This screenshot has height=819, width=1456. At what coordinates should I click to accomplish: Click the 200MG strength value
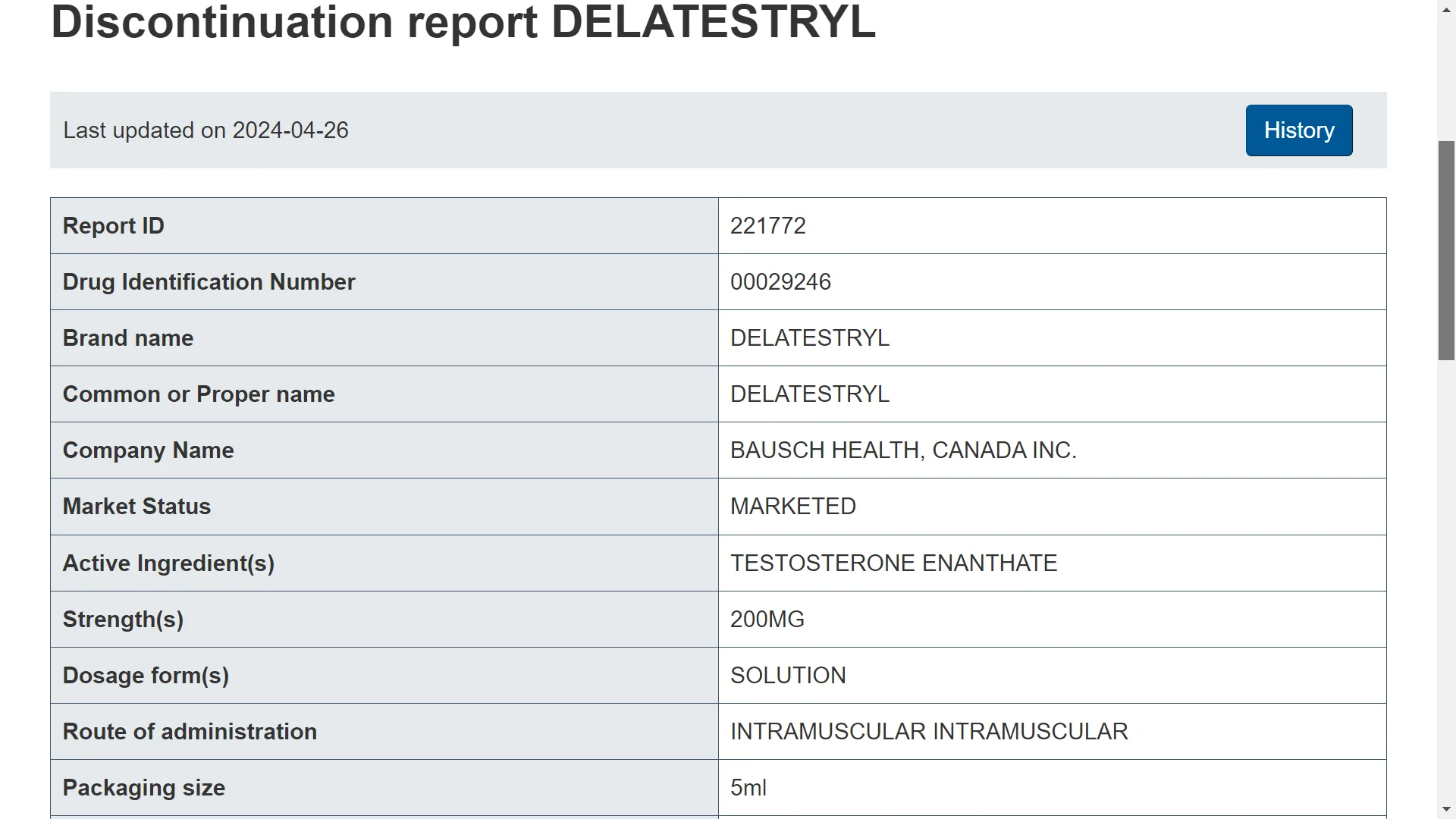767,620
